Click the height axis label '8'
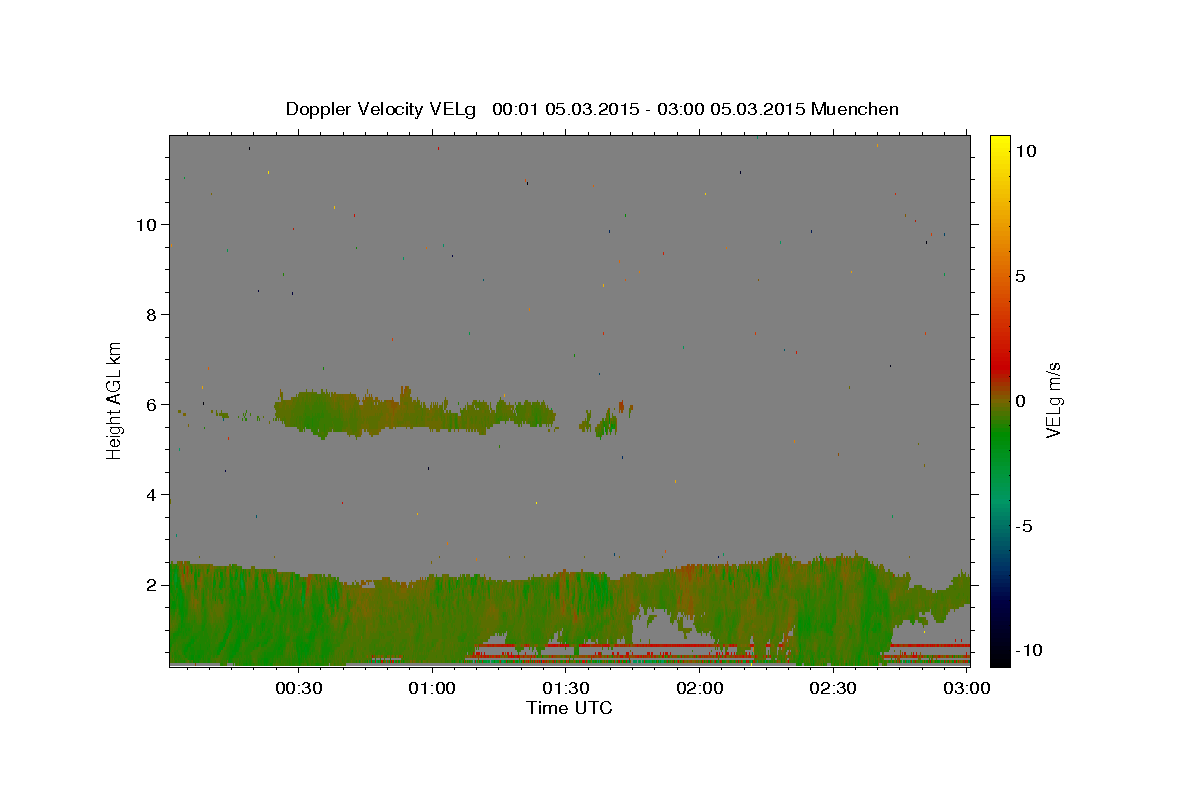 tap(153, 315)
